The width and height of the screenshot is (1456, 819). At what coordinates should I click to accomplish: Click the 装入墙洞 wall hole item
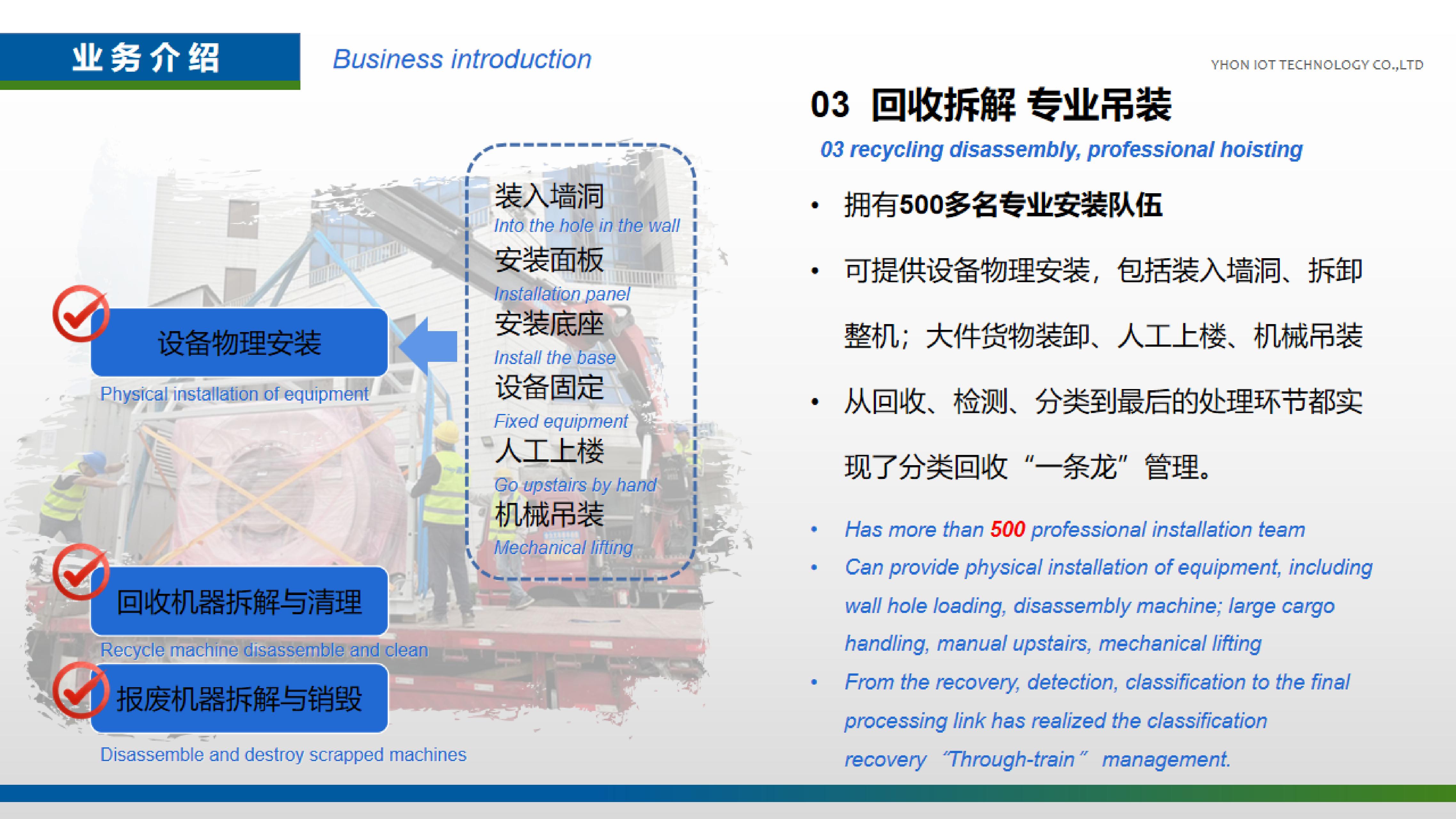[x=548, y=198]
